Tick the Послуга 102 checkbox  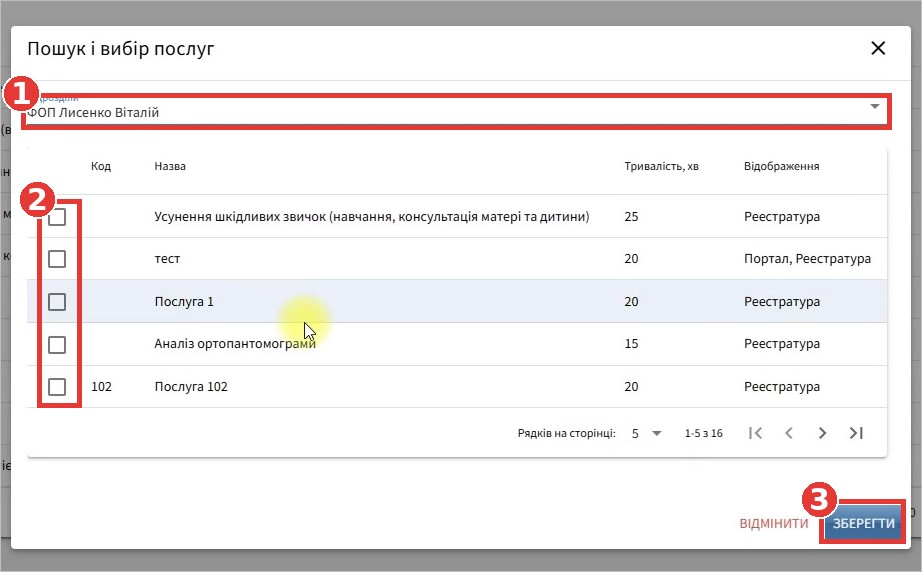tap(57, 387)
